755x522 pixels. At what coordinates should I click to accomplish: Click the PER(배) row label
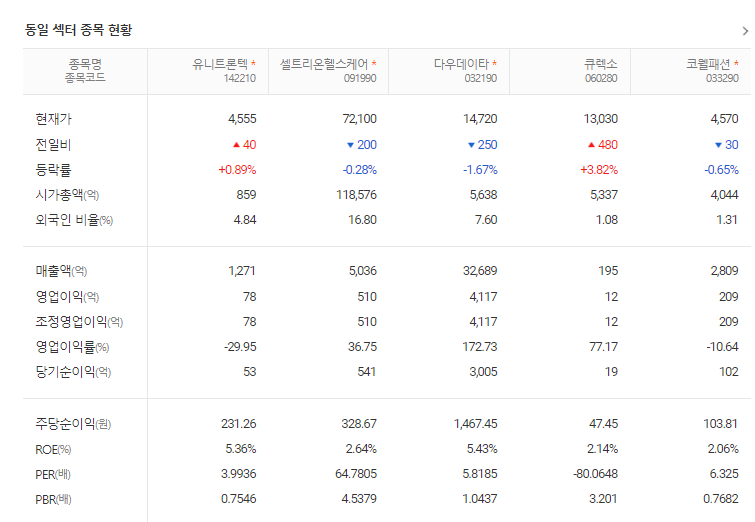pyautogui.click(x=53, y=474)
